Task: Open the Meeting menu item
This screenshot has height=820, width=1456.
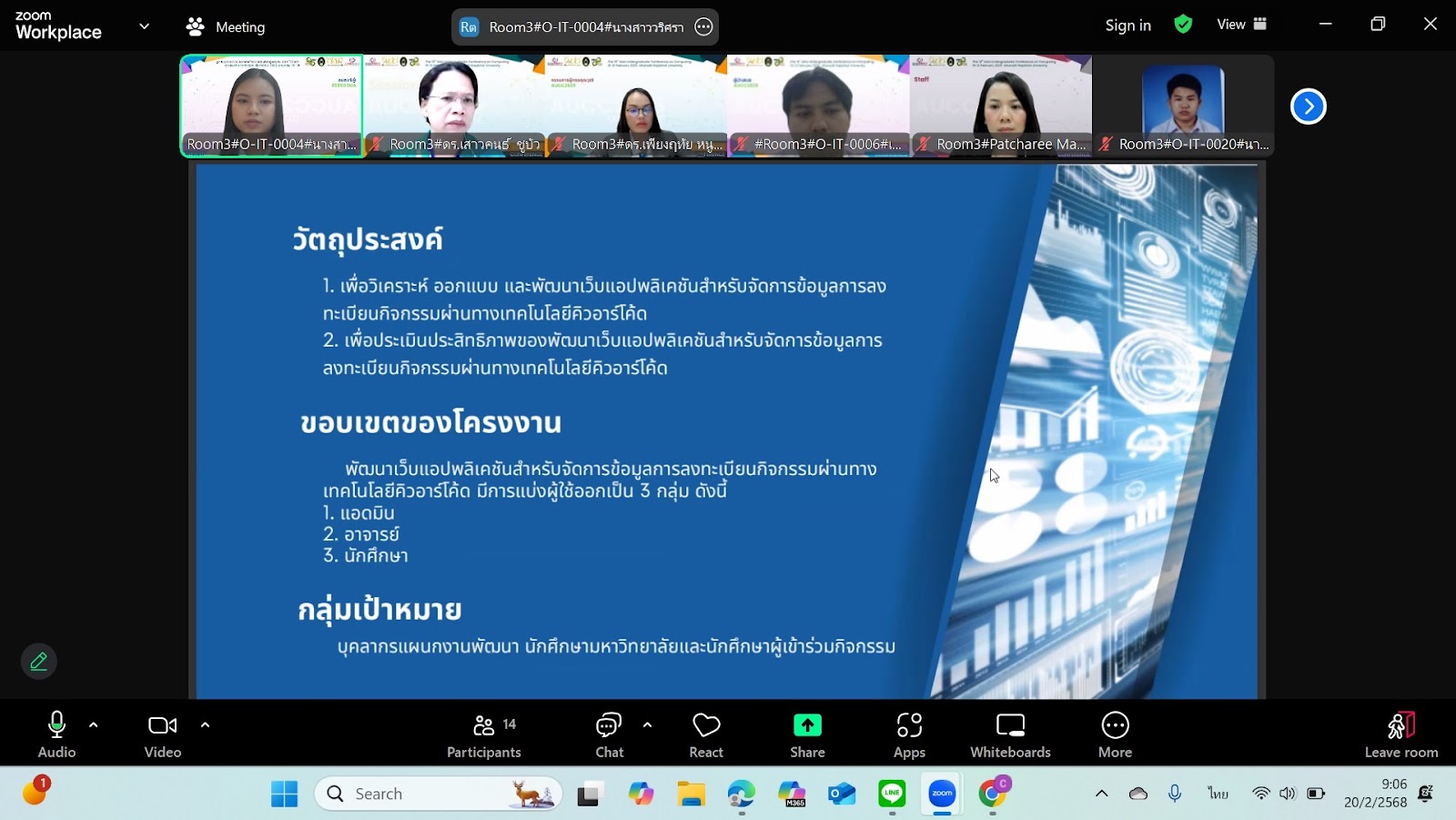Action: (226, 27)
